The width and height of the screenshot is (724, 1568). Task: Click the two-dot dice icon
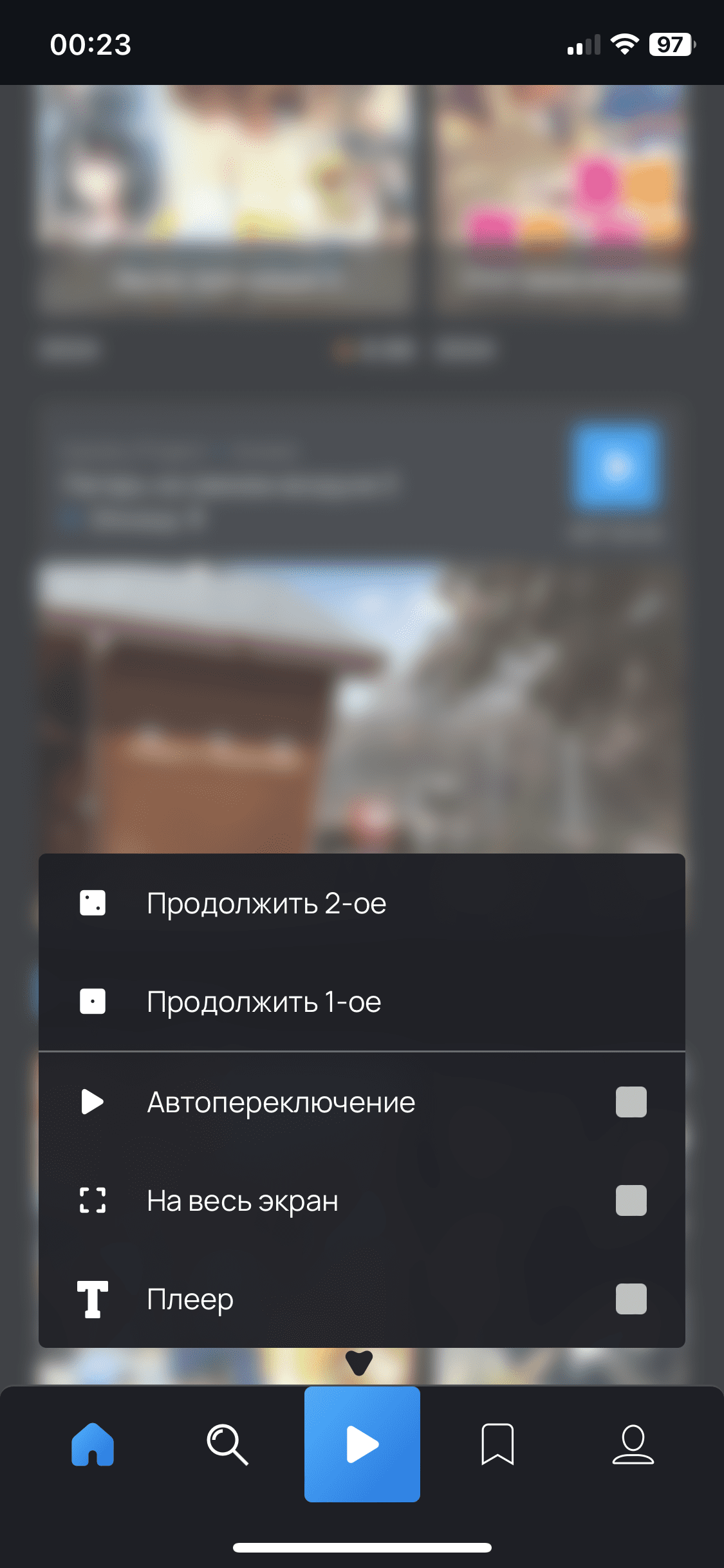pyautogui.click(x=93, y=903)
